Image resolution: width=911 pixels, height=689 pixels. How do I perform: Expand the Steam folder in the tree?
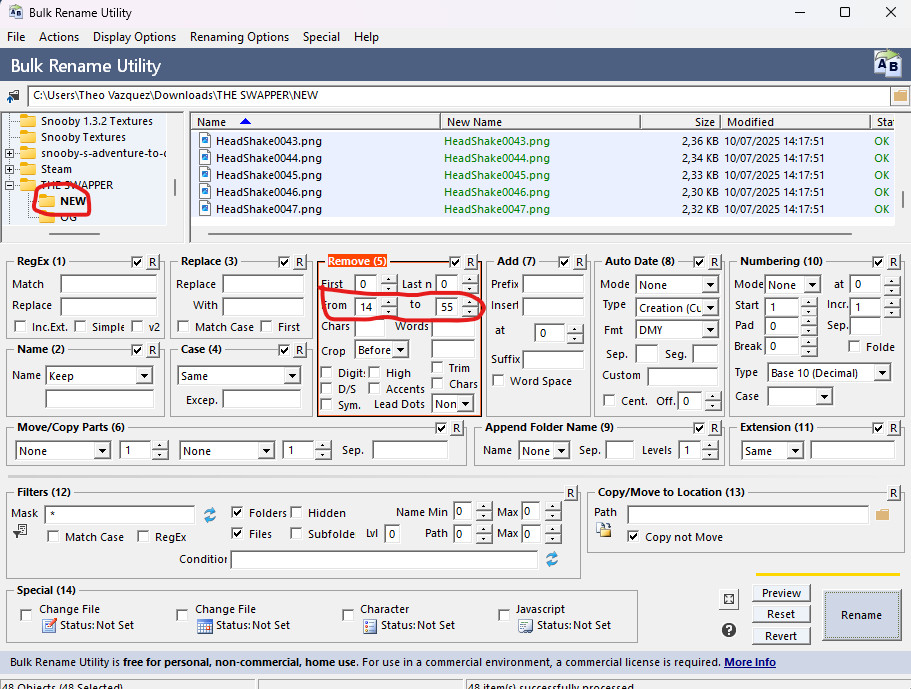(x=10, y=170)
